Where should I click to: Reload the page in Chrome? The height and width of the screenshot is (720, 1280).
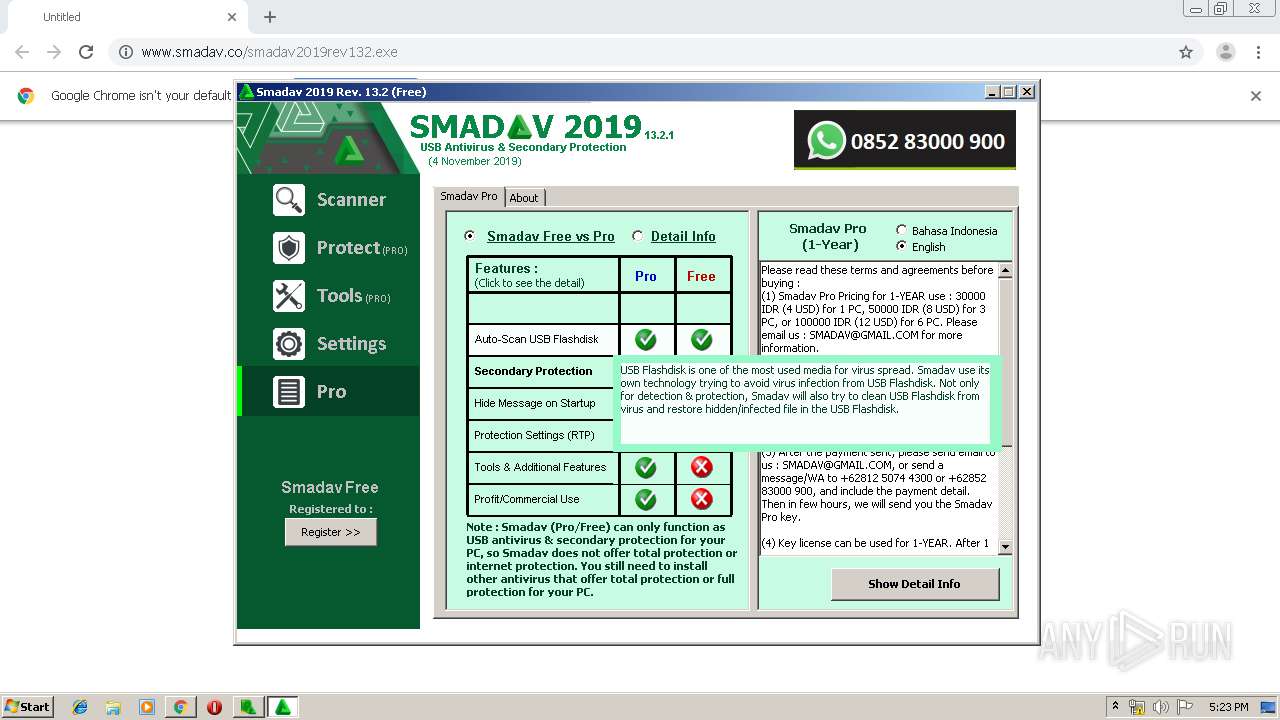tap(86, 52)
